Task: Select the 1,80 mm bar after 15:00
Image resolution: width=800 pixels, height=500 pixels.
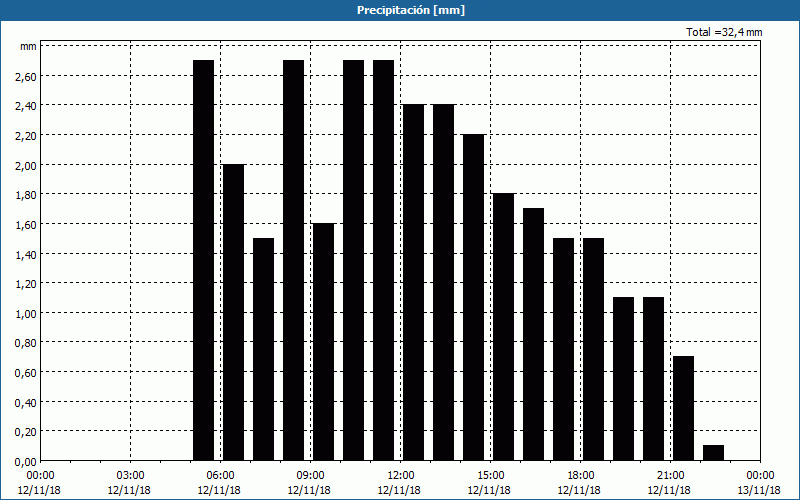Action: coord(504,327)
